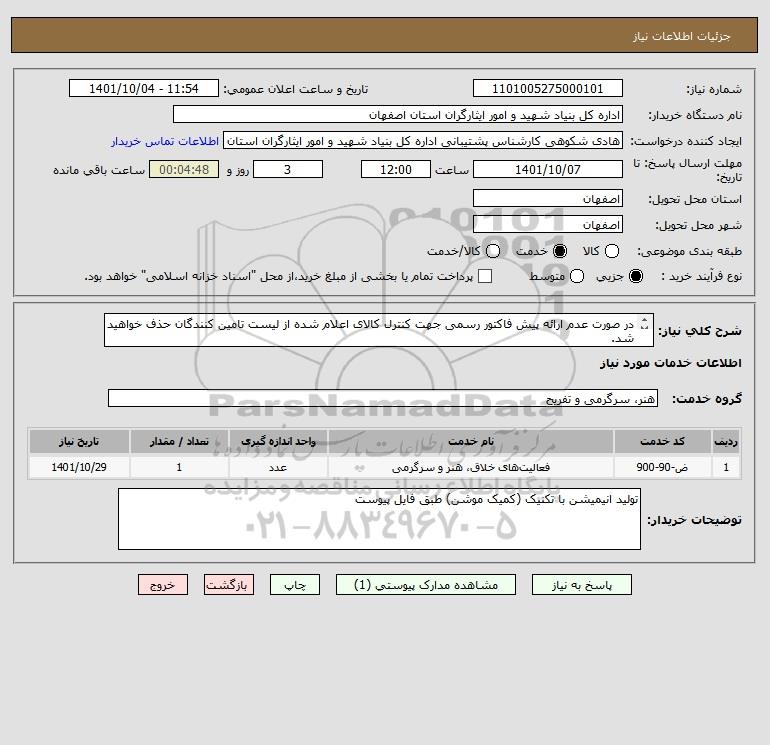Click the remaining time 00:04:48 field

184,169
